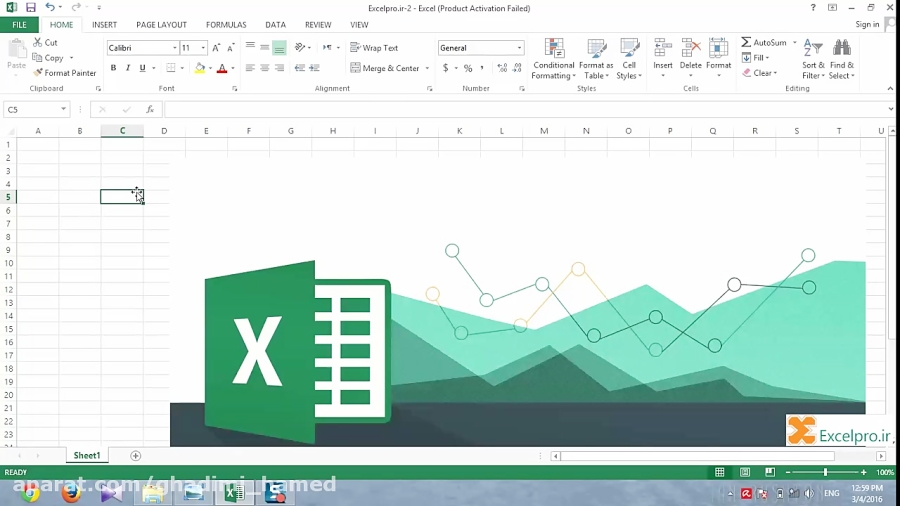Add a new sheet with plus icon

click(x=135, y=456)
